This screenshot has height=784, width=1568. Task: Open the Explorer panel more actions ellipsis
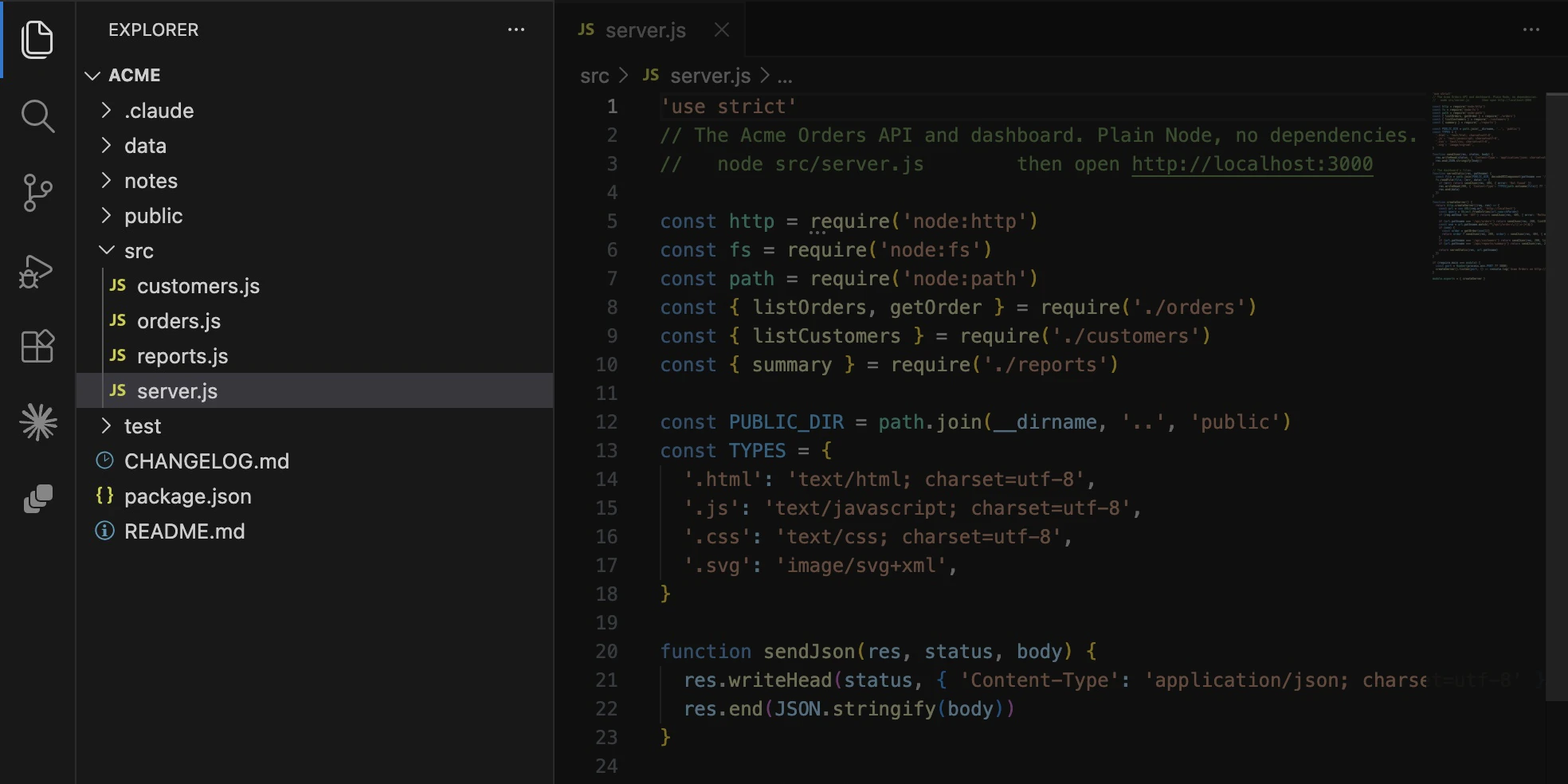point(516,30)
